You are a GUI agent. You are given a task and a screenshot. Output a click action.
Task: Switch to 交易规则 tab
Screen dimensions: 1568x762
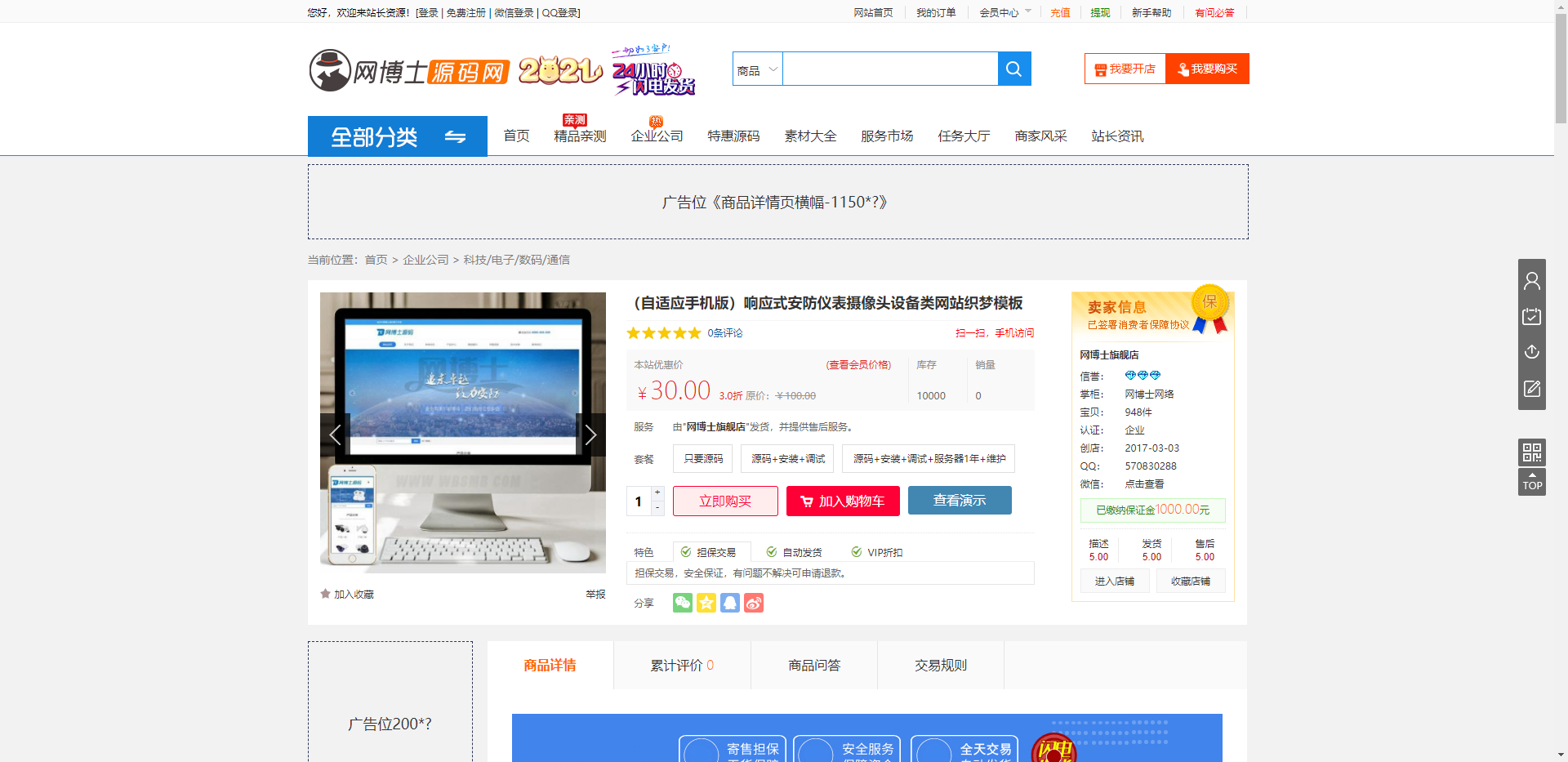(941, 666)
